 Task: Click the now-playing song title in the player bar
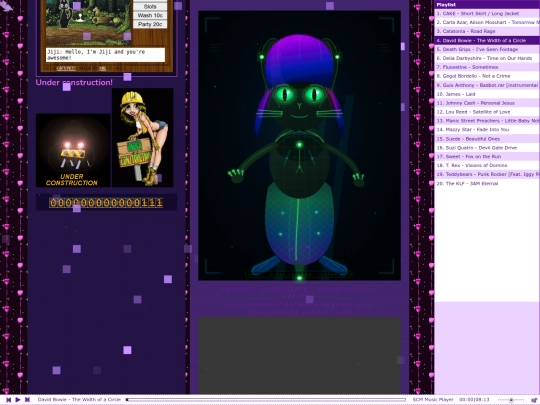(x=79, y=400)
